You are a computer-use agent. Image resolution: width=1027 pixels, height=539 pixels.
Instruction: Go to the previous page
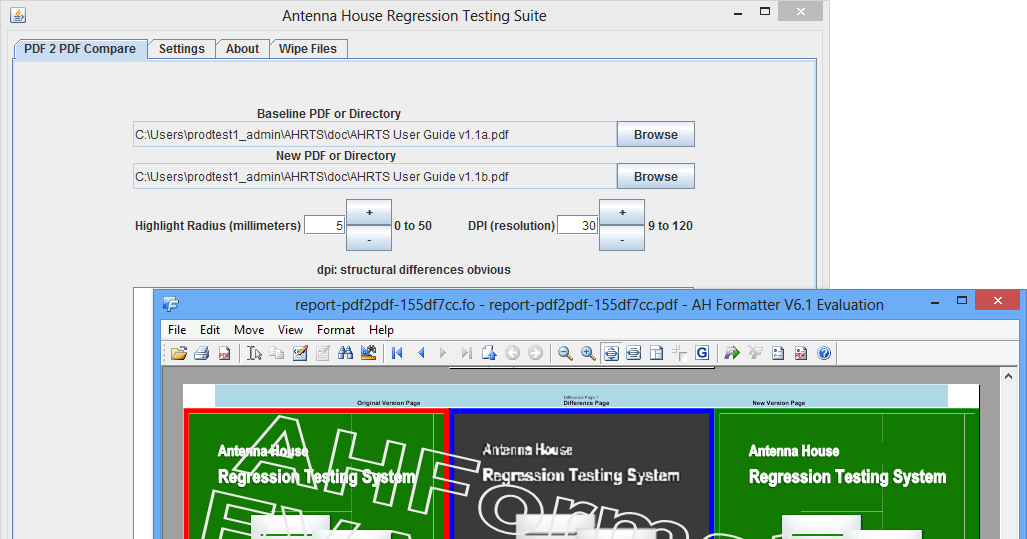420,354
